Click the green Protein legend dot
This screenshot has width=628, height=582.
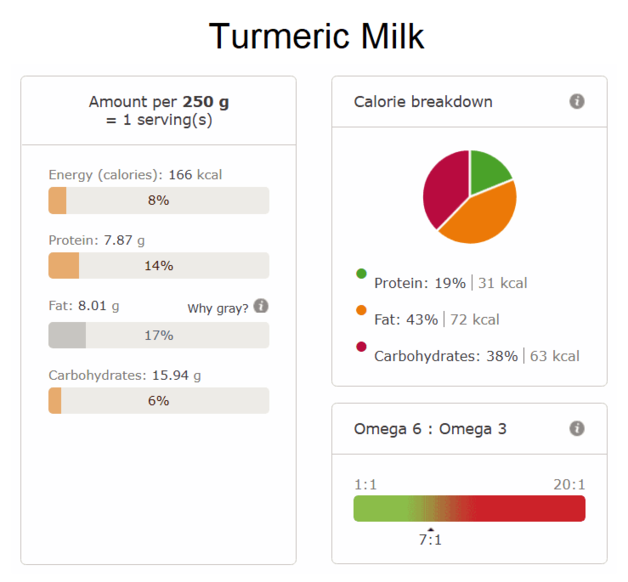(361, 274)
